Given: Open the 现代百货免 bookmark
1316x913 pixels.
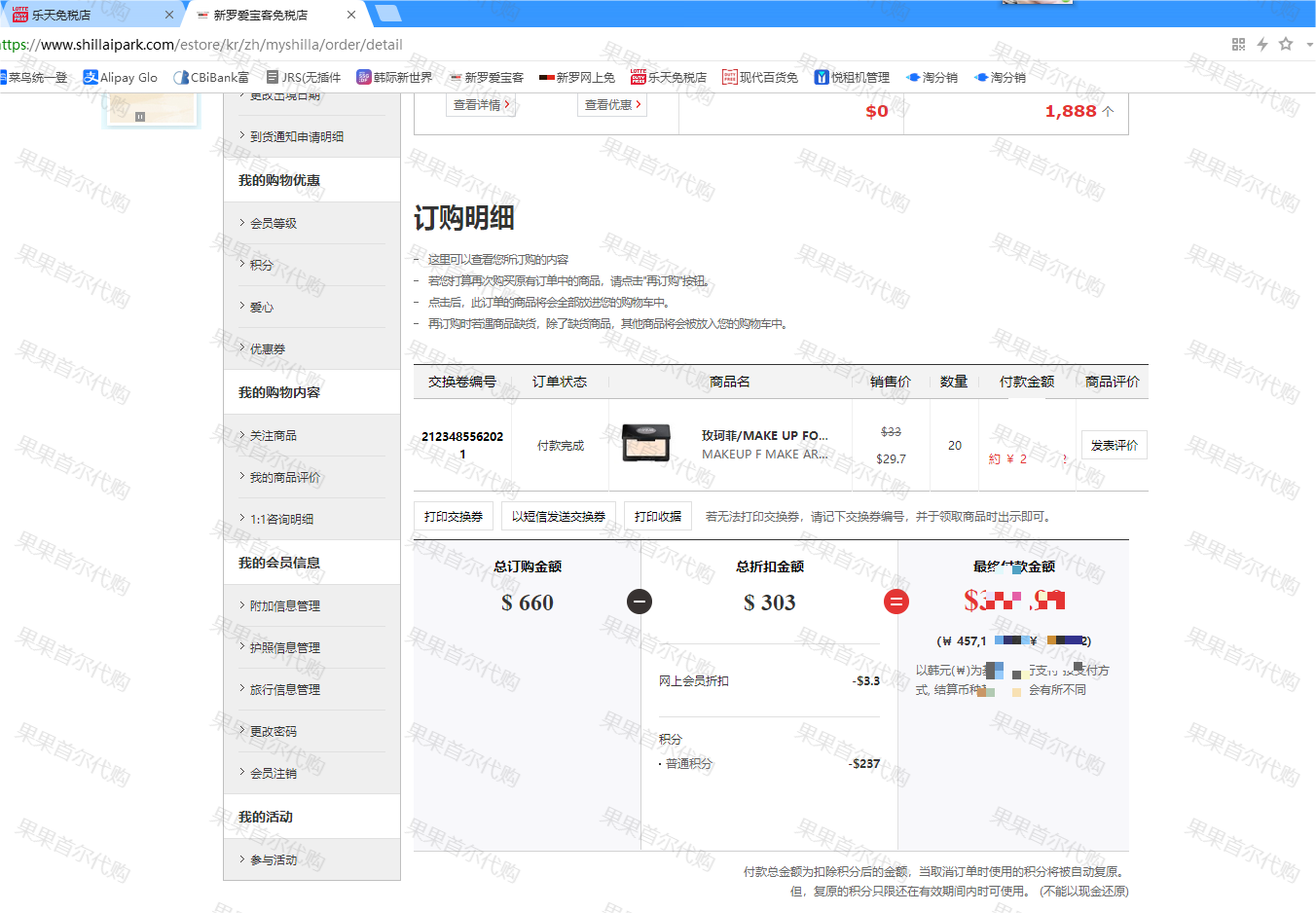Looking at the screenshot, I should [760, 77].
